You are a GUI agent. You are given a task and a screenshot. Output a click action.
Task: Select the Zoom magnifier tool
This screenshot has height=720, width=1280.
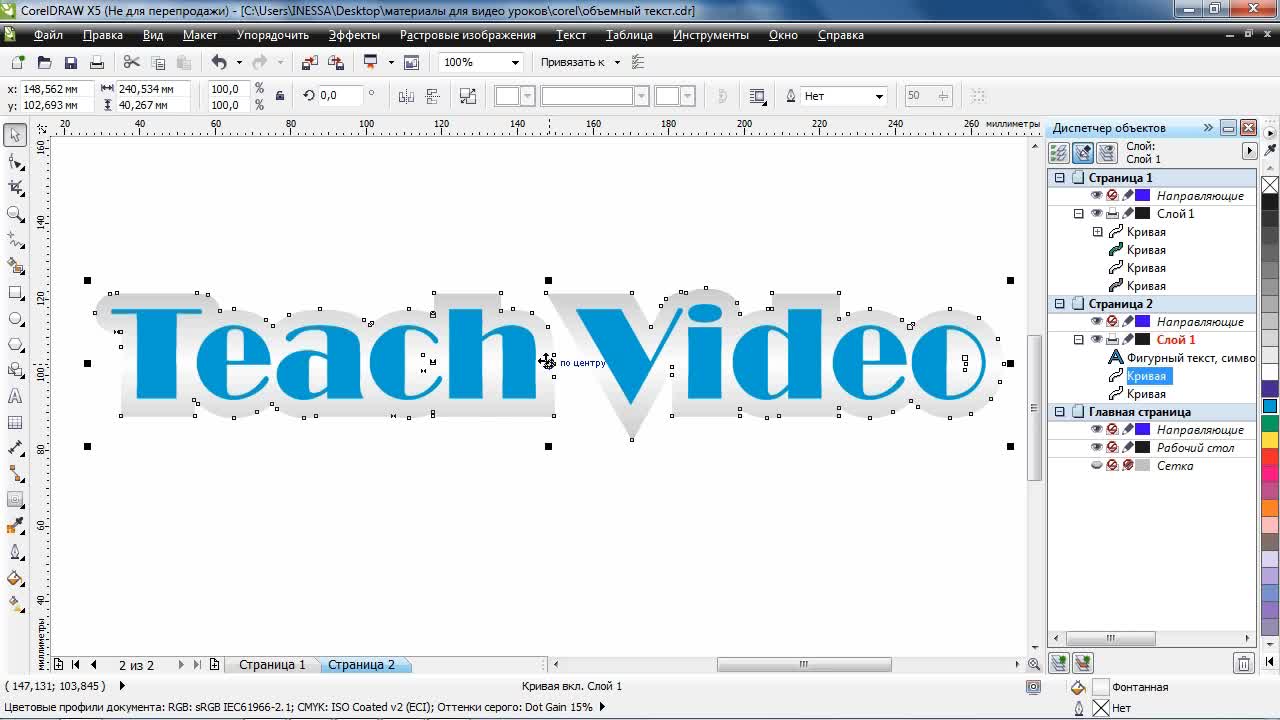[x=15, y=213]
